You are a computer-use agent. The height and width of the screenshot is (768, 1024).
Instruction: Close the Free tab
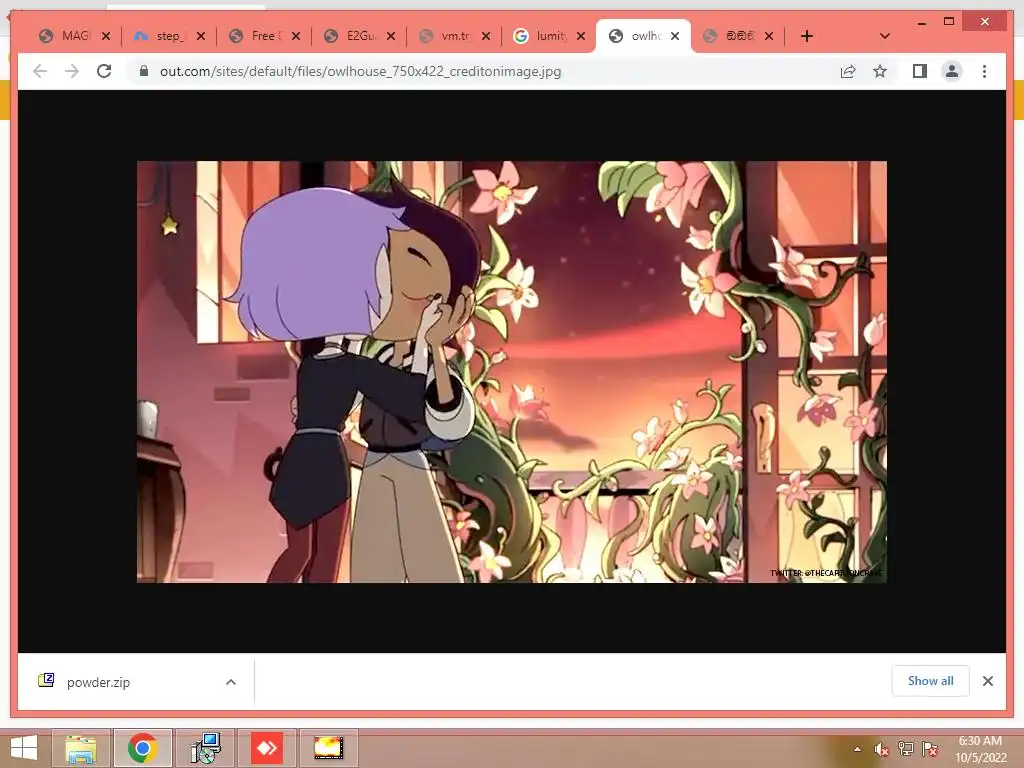click(x=296, y=36)
